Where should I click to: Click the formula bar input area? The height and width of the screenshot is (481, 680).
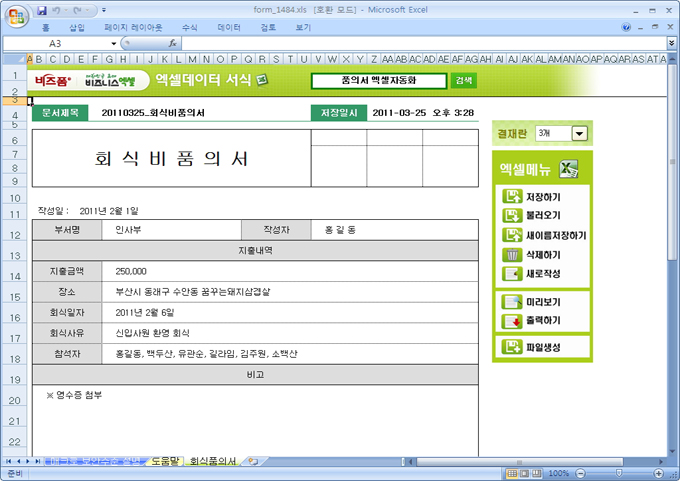[x=424, y=43]
